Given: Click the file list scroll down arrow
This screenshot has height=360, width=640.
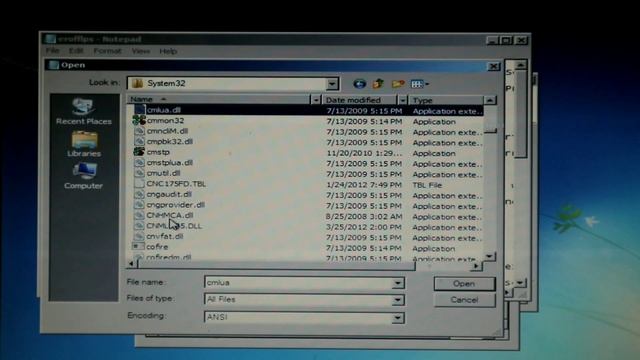Looking at the screenshot, I should [x=490, y=256].
